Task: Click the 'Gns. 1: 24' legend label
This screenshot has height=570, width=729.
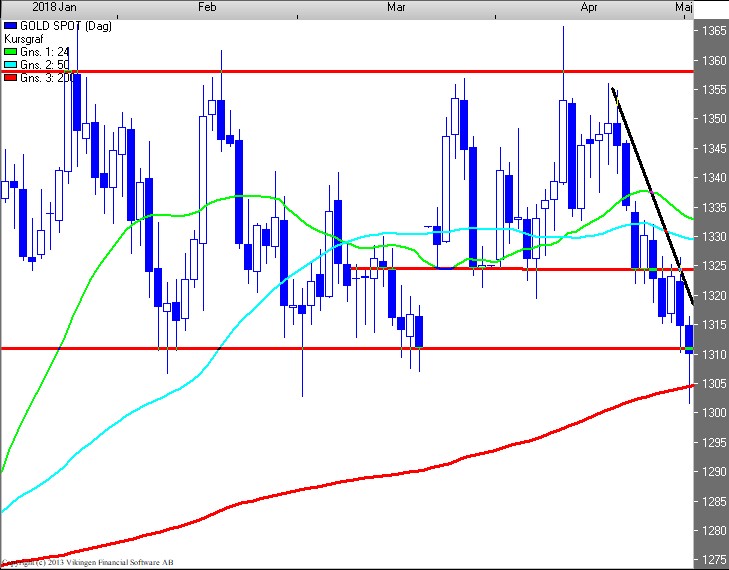Action: coord(45,52)
